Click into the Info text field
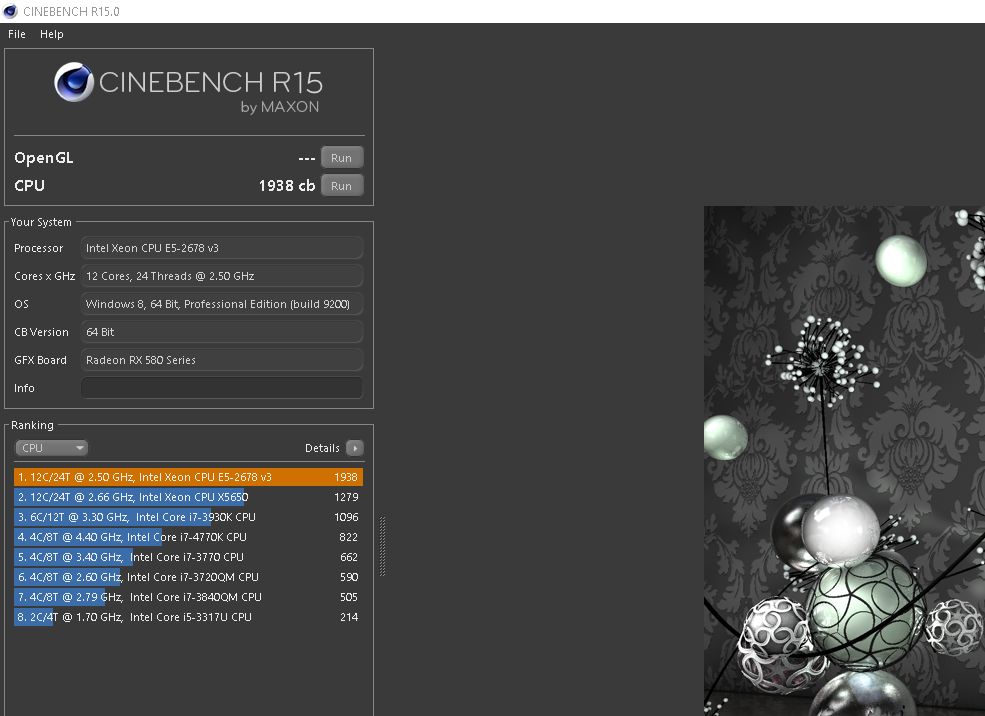The width and height of the screenshot is (985, 716). (222, 388)
